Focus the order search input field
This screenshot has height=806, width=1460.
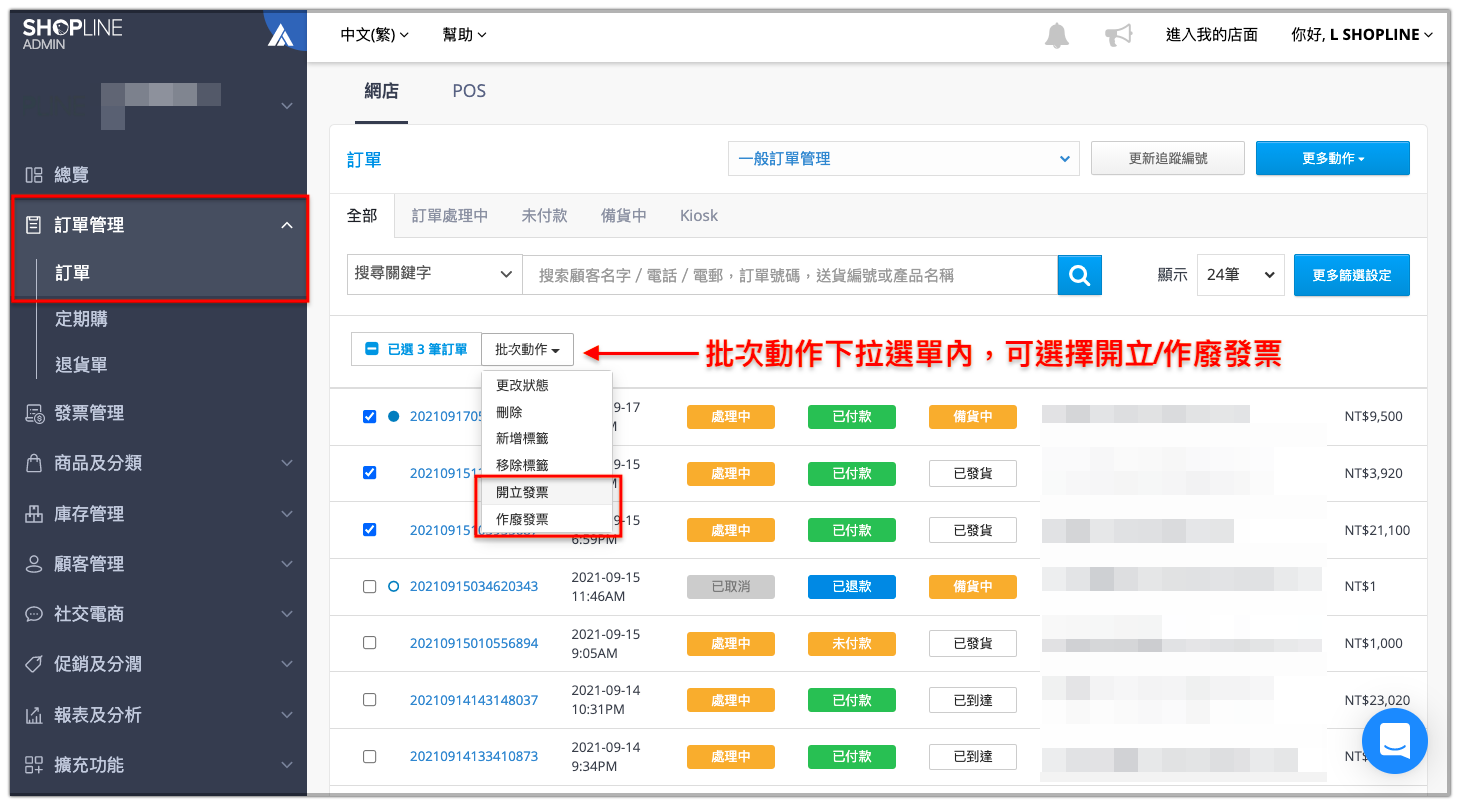(790, 275)
